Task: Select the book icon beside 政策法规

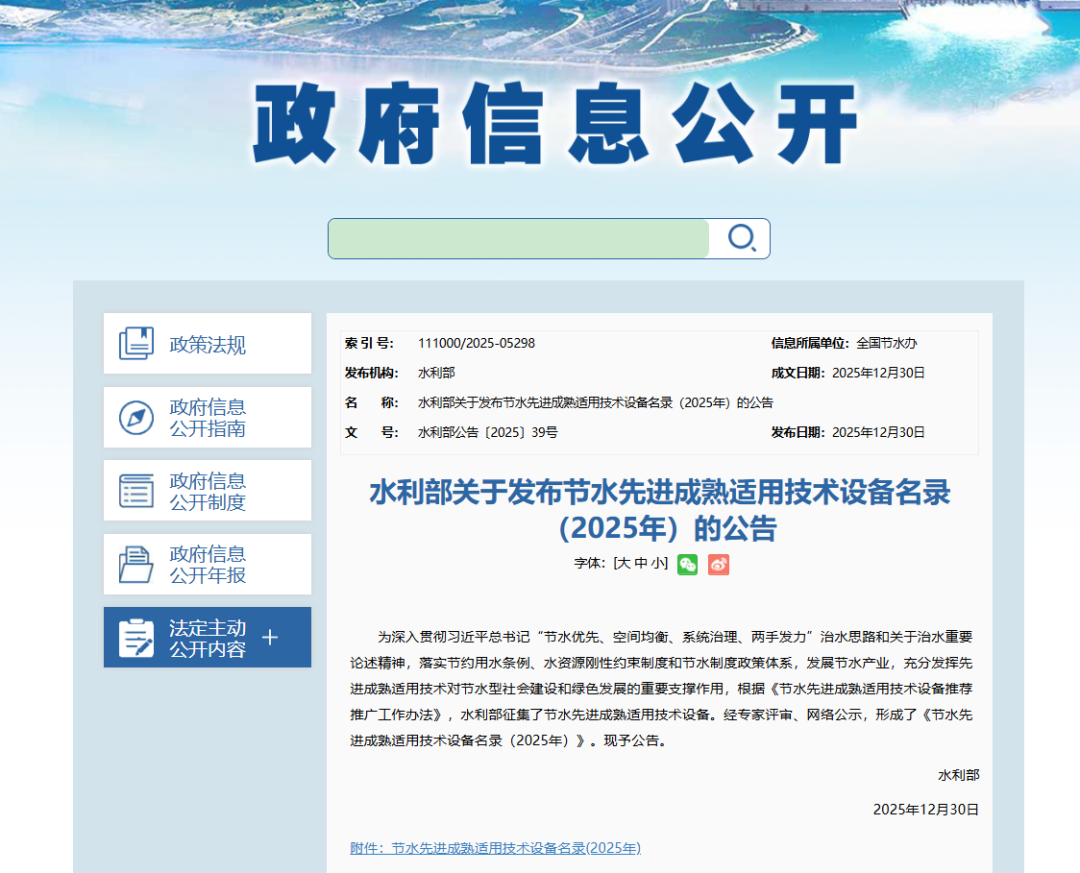Action: [135, 343]
